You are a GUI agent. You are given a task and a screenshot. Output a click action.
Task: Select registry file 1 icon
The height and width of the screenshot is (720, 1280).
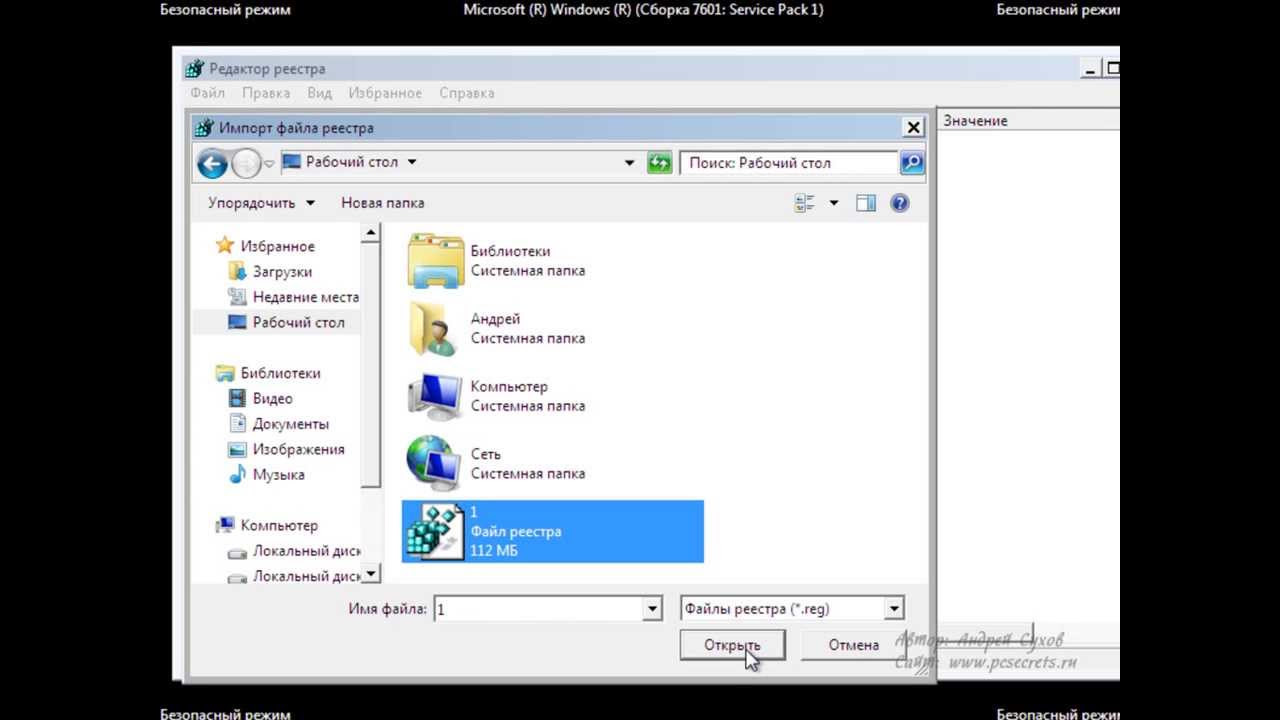(x=434, y=531)
